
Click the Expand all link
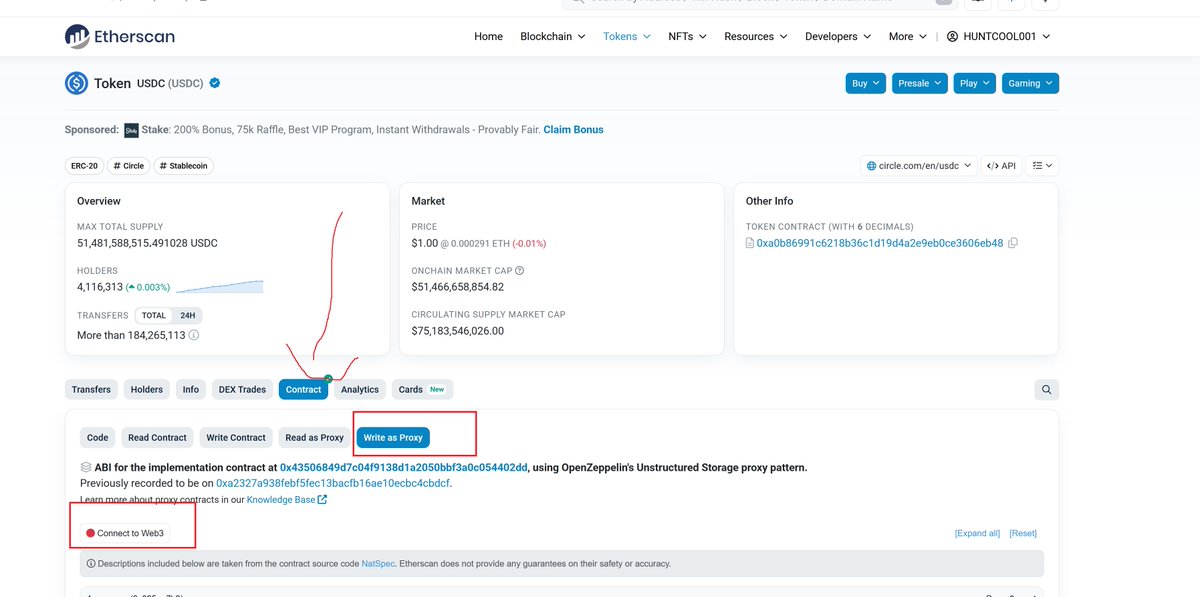coord(977,534)
